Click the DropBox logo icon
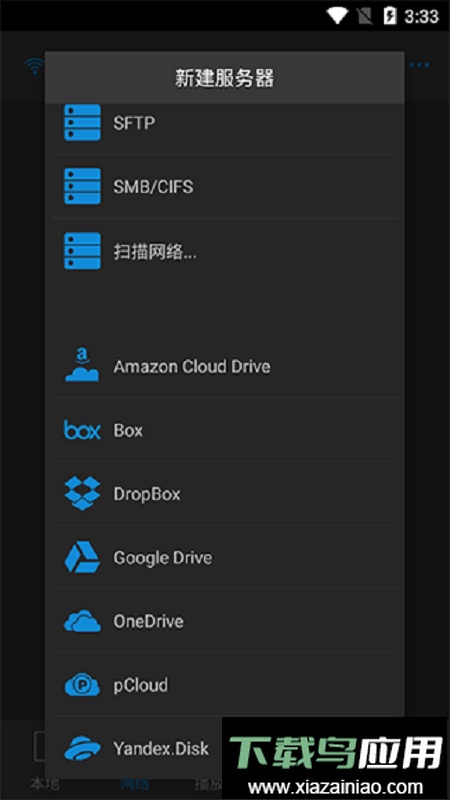Viewport: 450px width, 800px height. (x=82, y=493)
